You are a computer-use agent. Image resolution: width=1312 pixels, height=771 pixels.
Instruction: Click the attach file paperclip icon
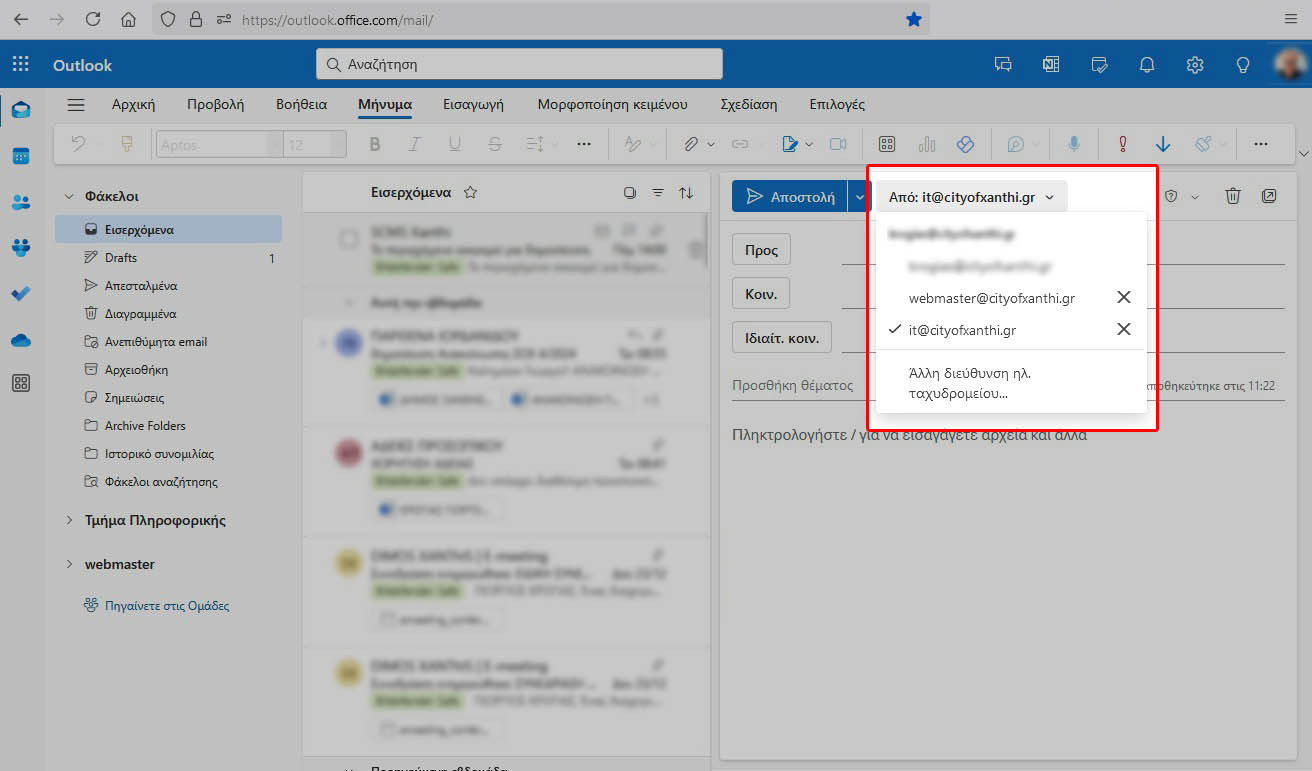click(x=690, y=144)
